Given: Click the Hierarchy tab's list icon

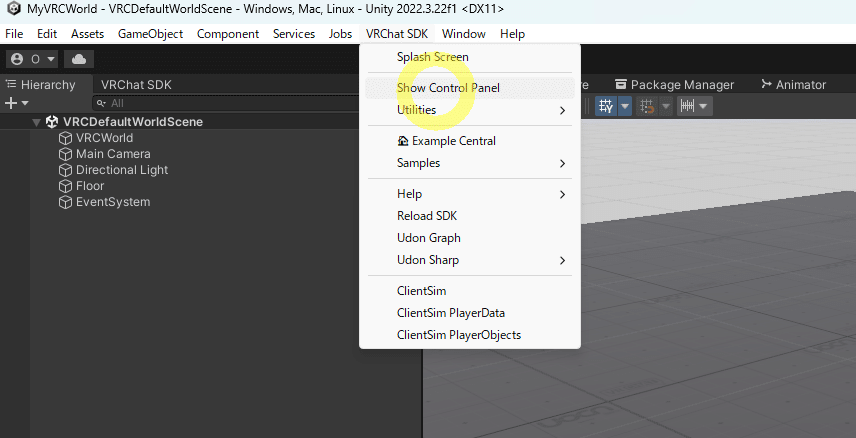Looking at the screenshot, I should 11,85.
